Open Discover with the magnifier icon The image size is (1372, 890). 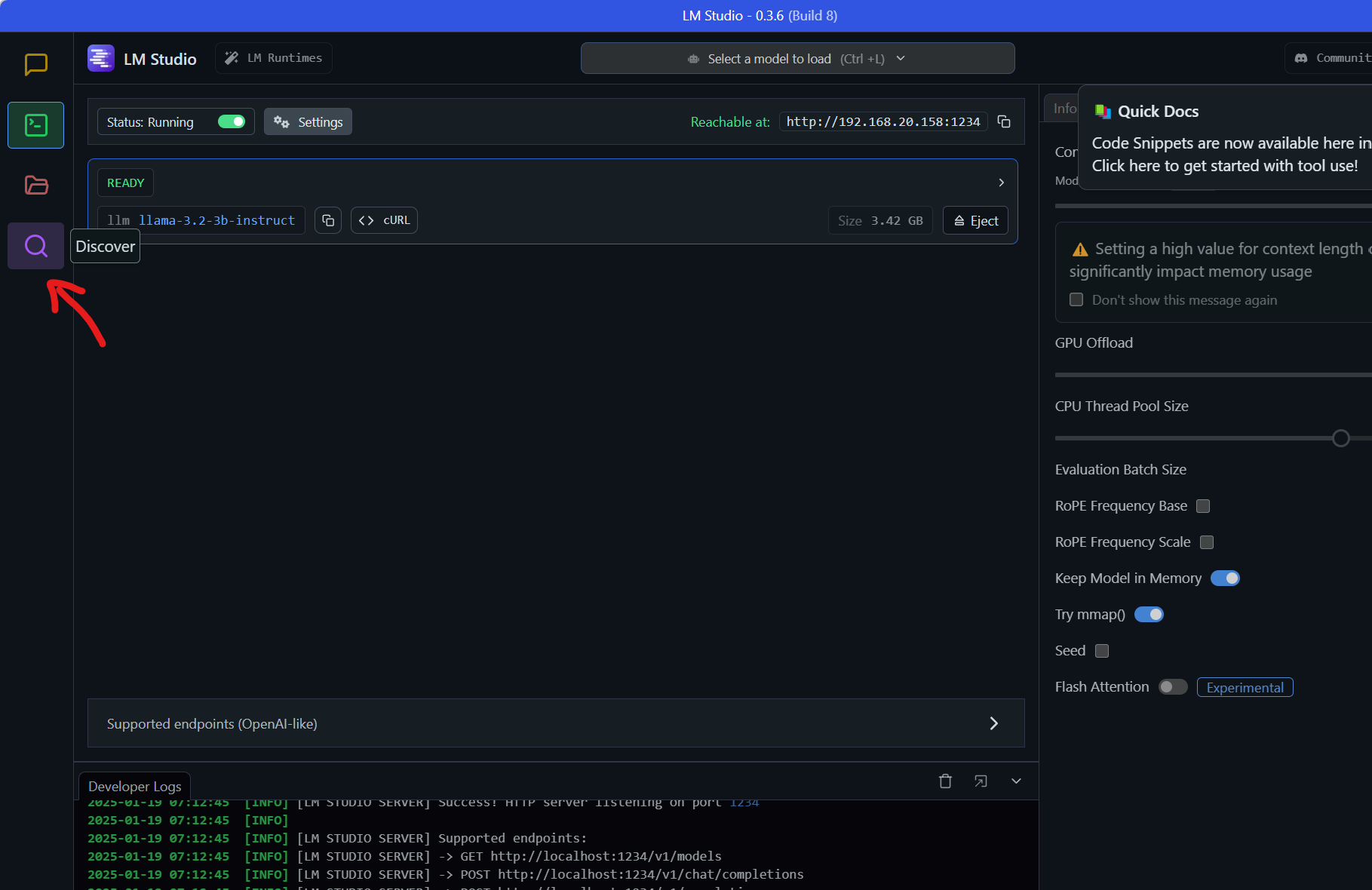coord(35,246)
